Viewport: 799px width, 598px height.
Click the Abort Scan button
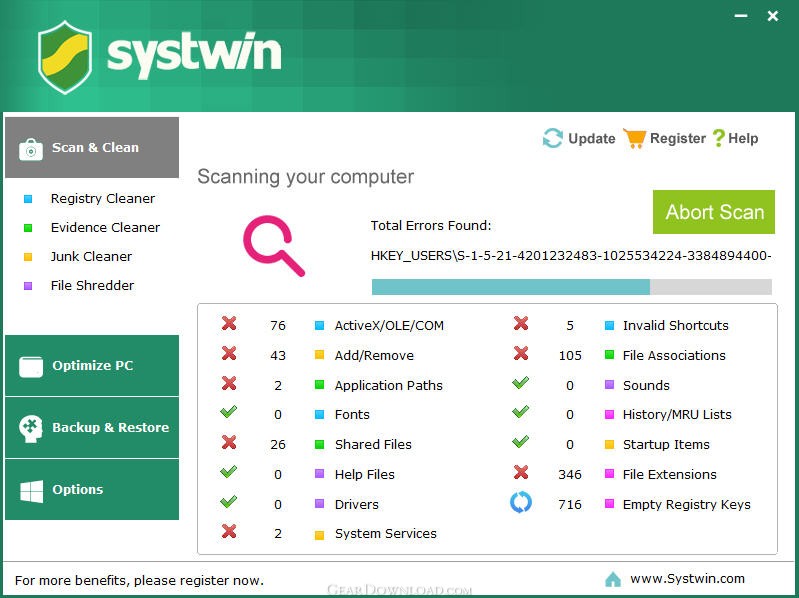point(714,212)
